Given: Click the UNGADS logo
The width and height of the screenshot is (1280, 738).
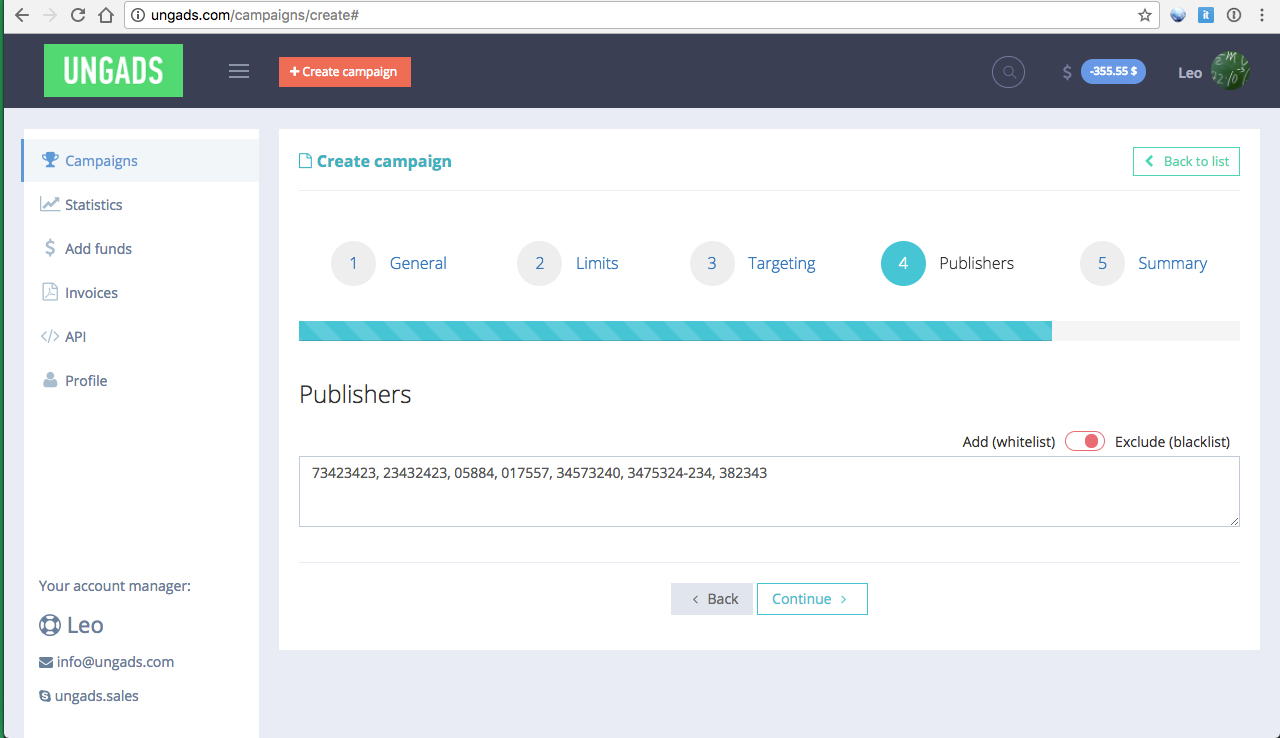Looking at the screenshot, I should (113, 70).
